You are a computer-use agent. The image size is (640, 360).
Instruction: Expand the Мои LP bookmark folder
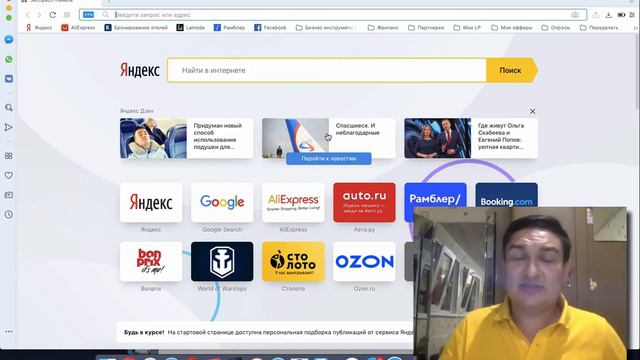coord(467,28)
